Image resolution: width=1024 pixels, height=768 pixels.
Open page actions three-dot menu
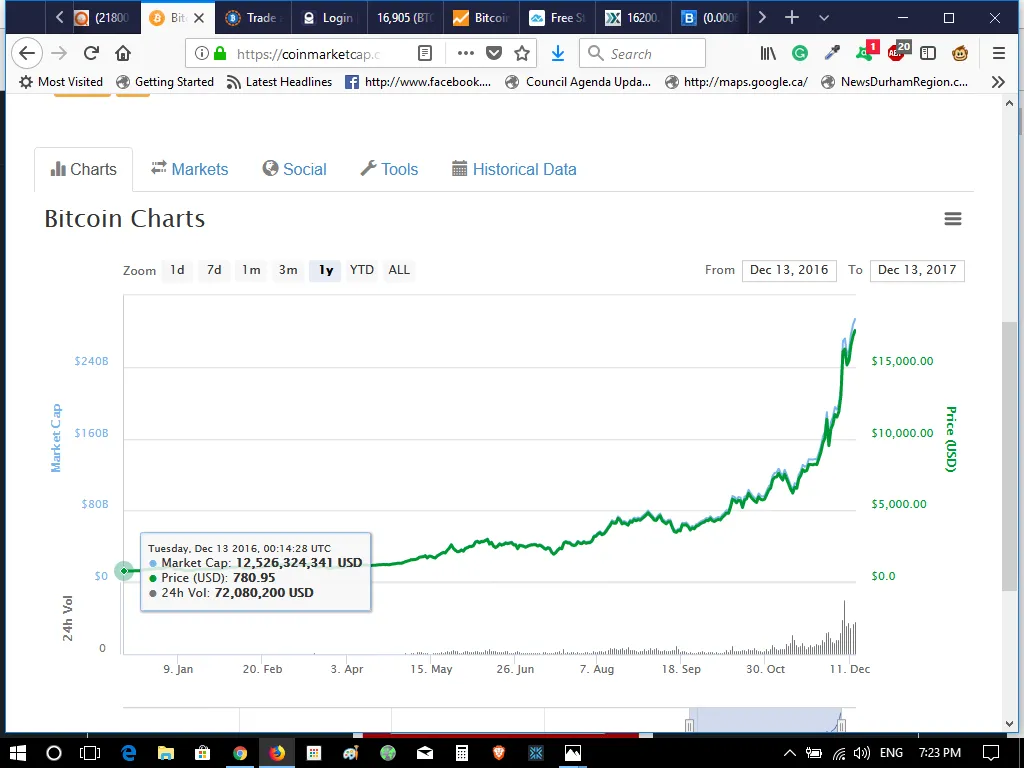pyautogui.click(x=465, y=54)
